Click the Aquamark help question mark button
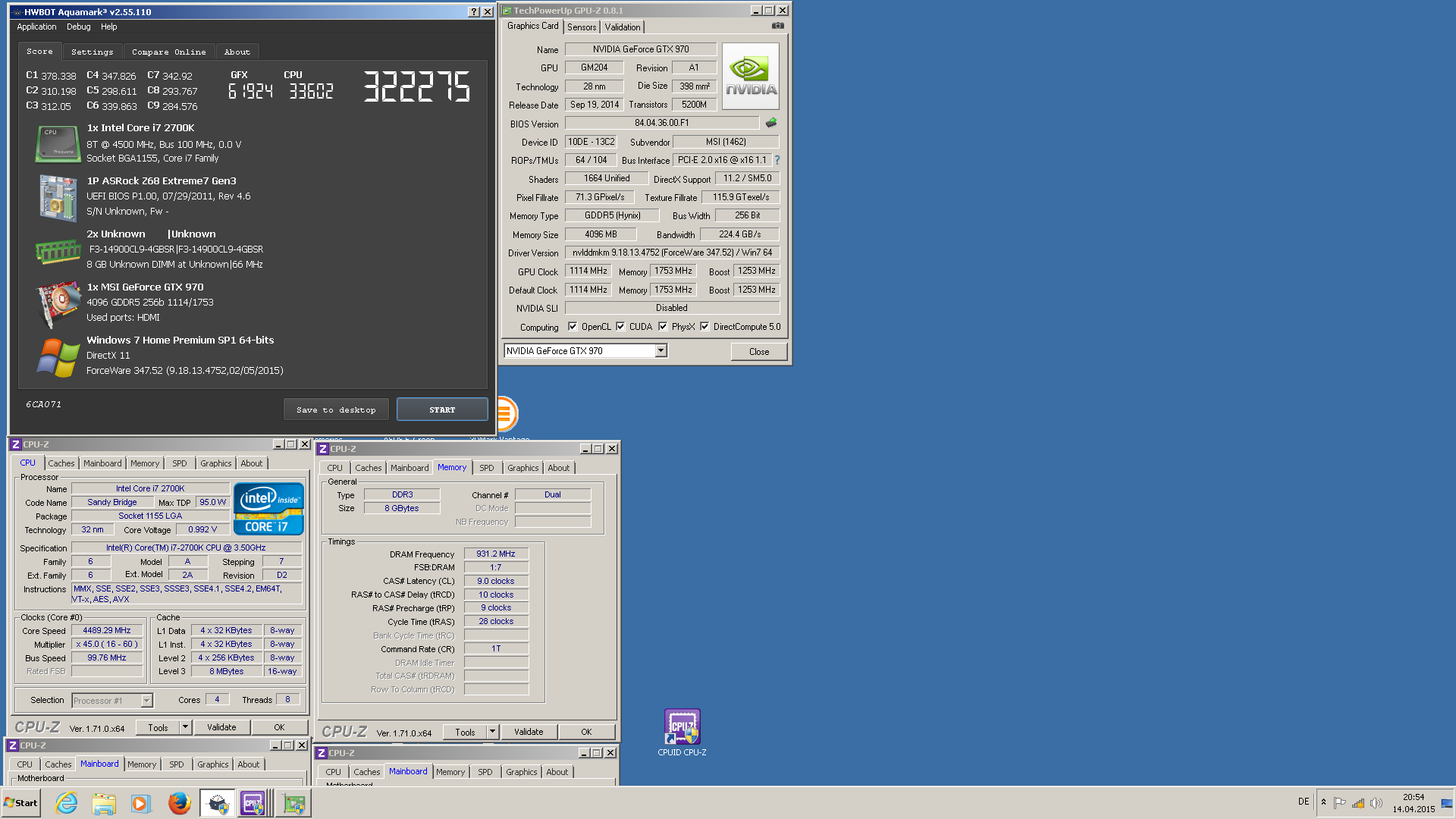 click(474, 12)
